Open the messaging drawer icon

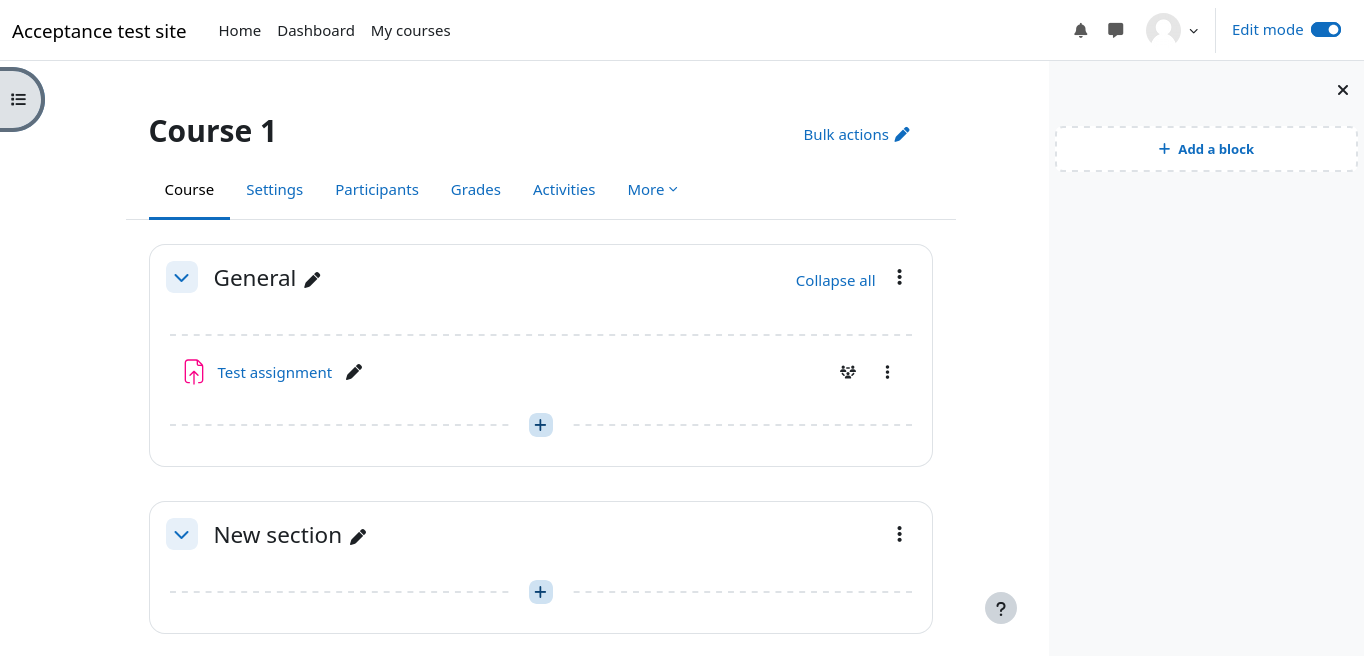pos(1116,30)
